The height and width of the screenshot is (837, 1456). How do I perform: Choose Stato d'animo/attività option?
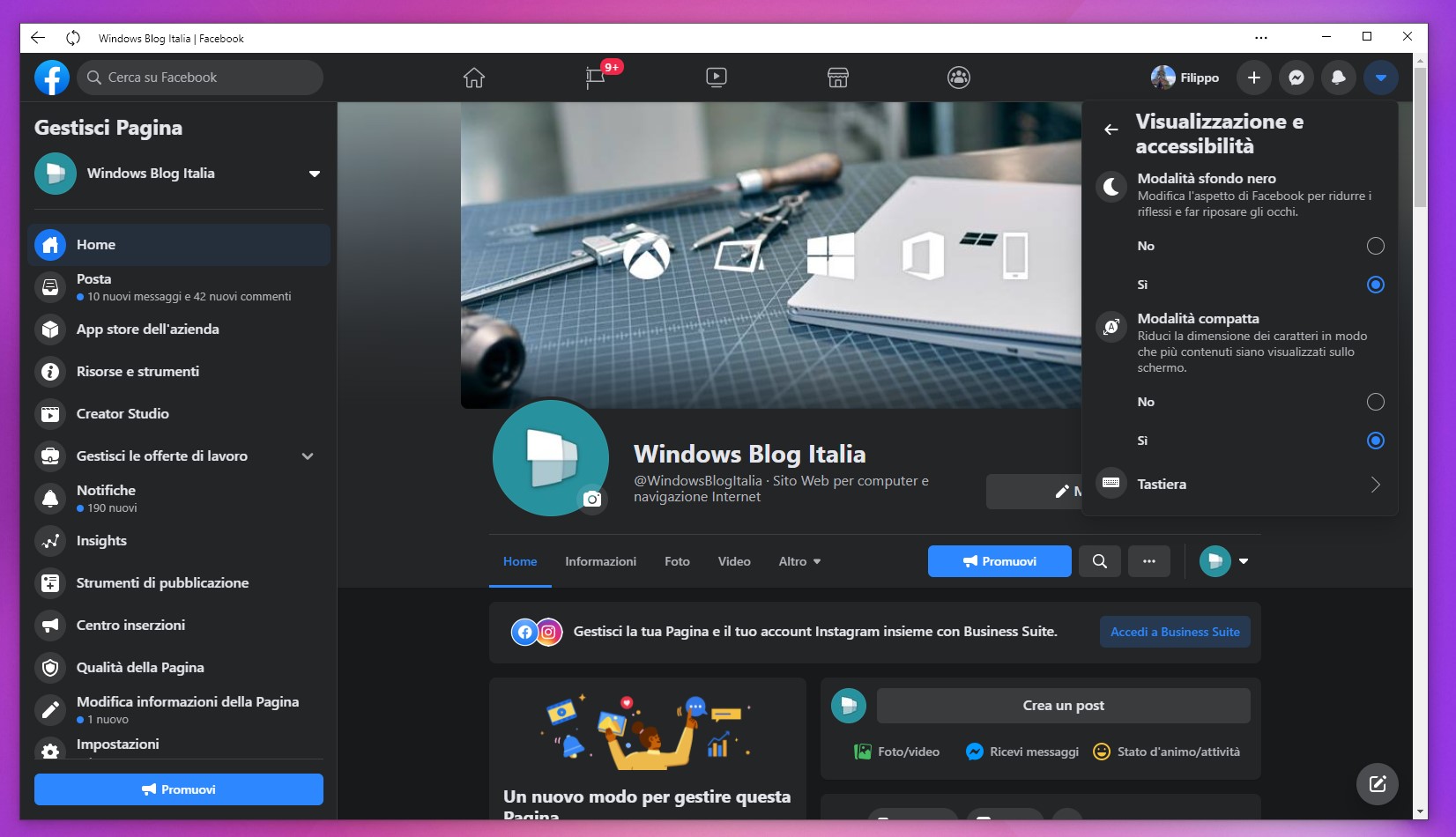tap(1166, 752)
